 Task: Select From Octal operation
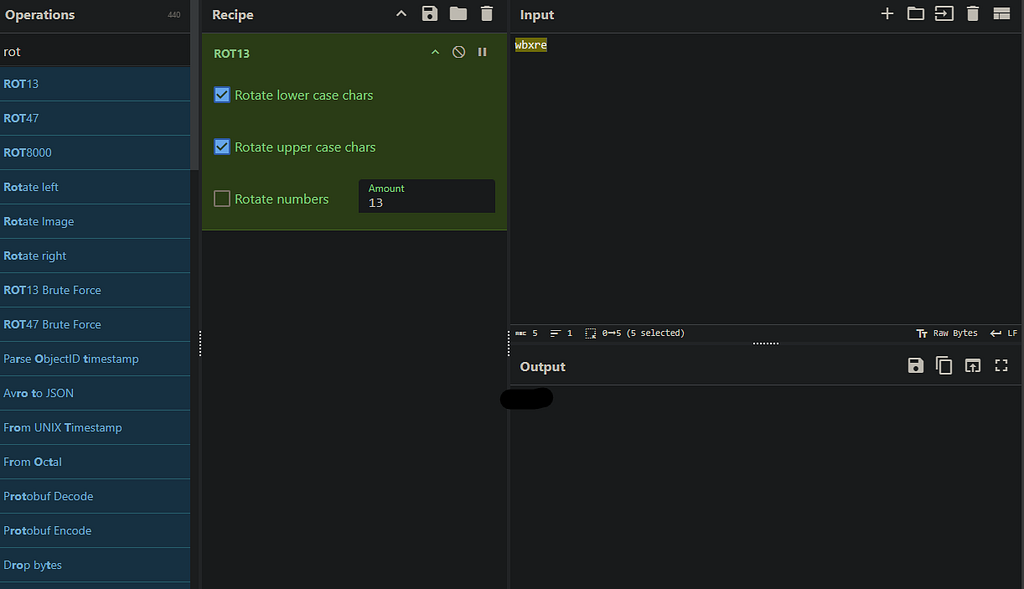click(x=95, y=462)
